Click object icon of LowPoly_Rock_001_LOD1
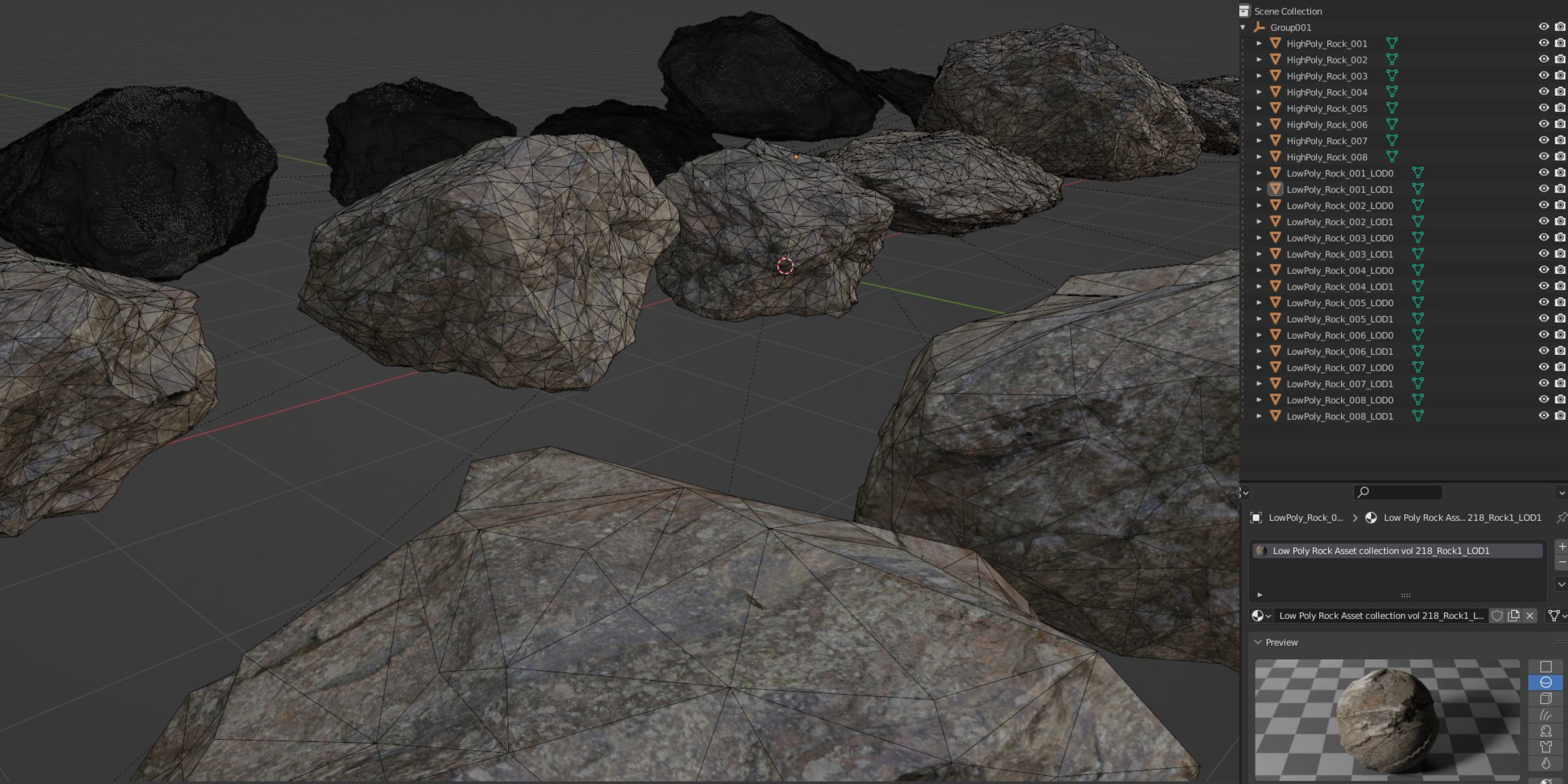1568x784 pixels. point(1275,189)
